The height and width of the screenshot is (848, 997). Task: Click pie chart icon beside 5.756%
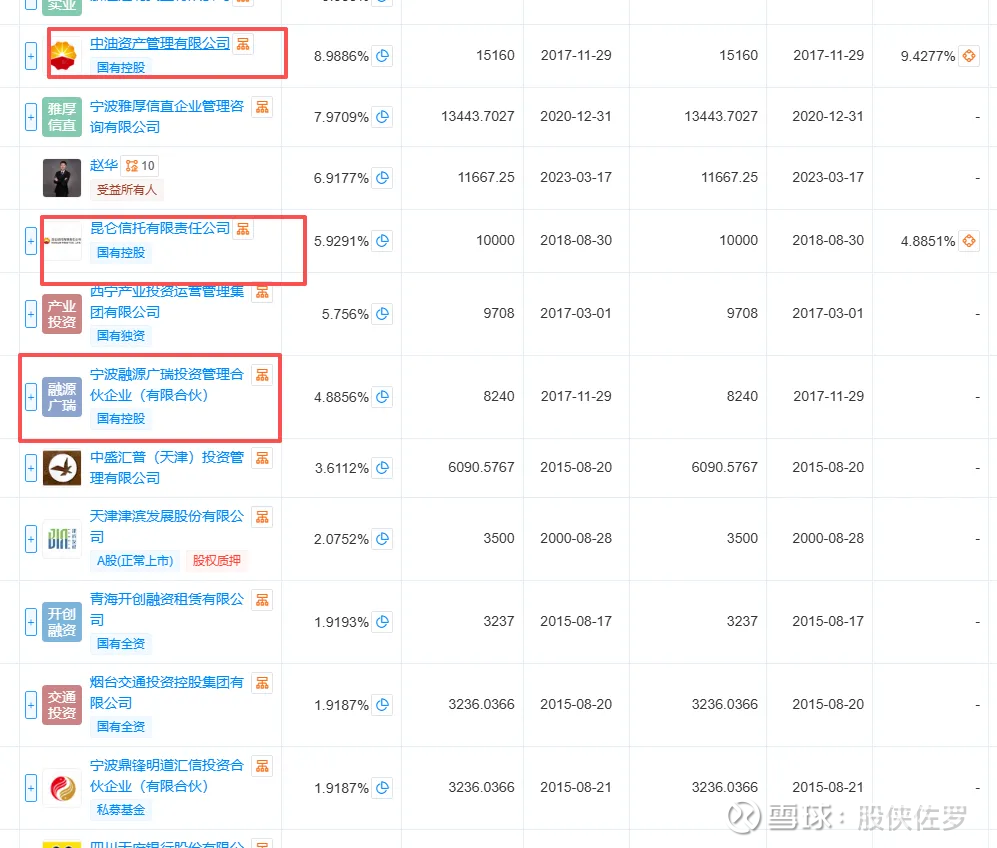coord(382,314)
